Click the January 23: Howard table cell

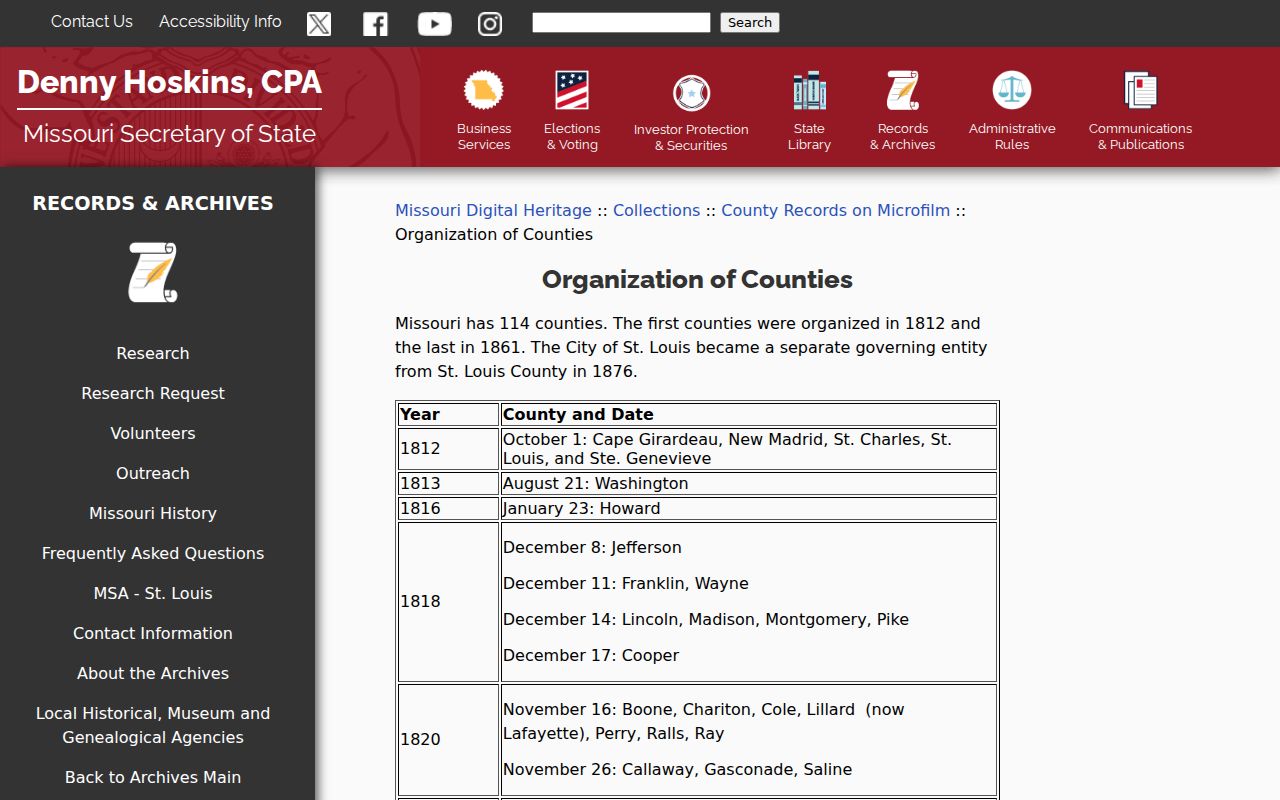pyautogui.click(x=748, y=508)
